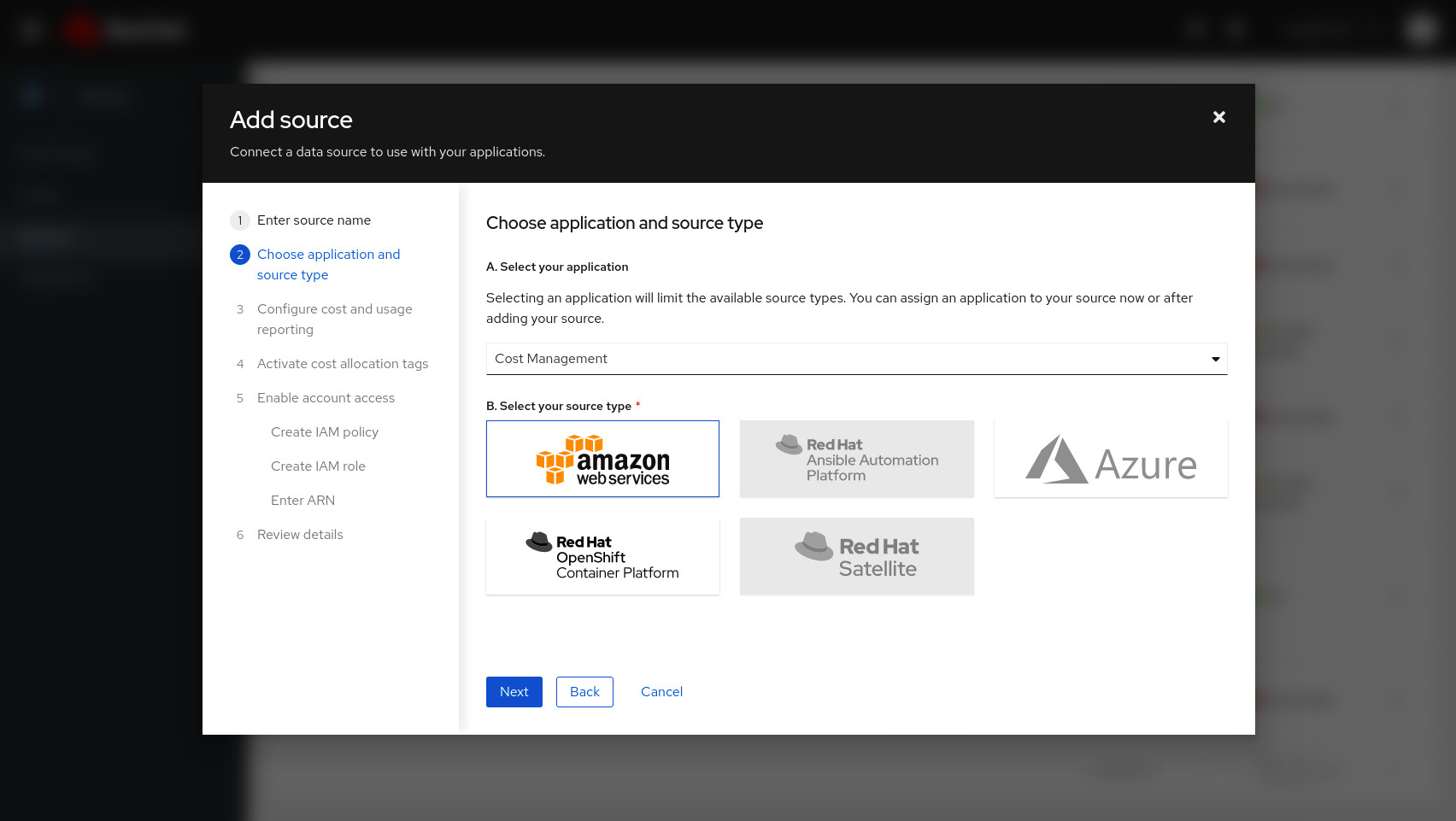This screenshot has width=1456, height=821.
Task: Click the user avatar in top-right header
Action: click(1421, 30)
